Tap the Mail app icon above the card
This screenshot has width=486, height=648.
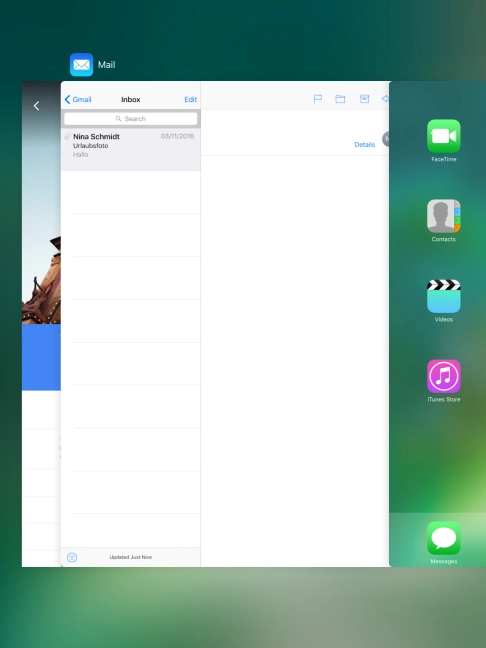(81, 64)
